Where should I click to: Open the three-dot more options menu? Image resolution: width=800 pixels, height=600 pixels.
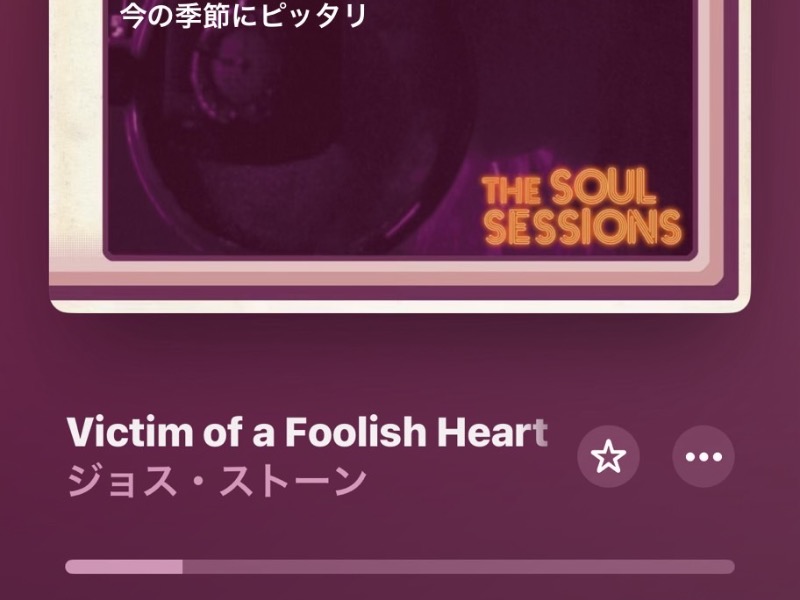(704, 456)
